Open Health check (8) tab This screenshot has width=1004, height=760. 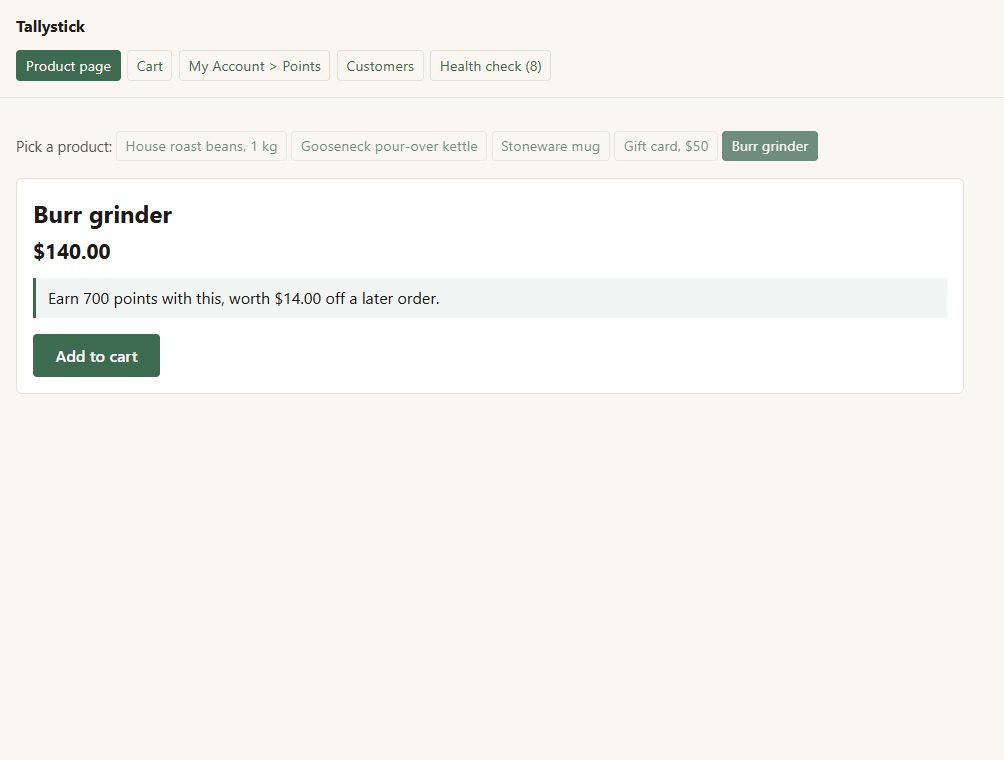pos(490,66)
